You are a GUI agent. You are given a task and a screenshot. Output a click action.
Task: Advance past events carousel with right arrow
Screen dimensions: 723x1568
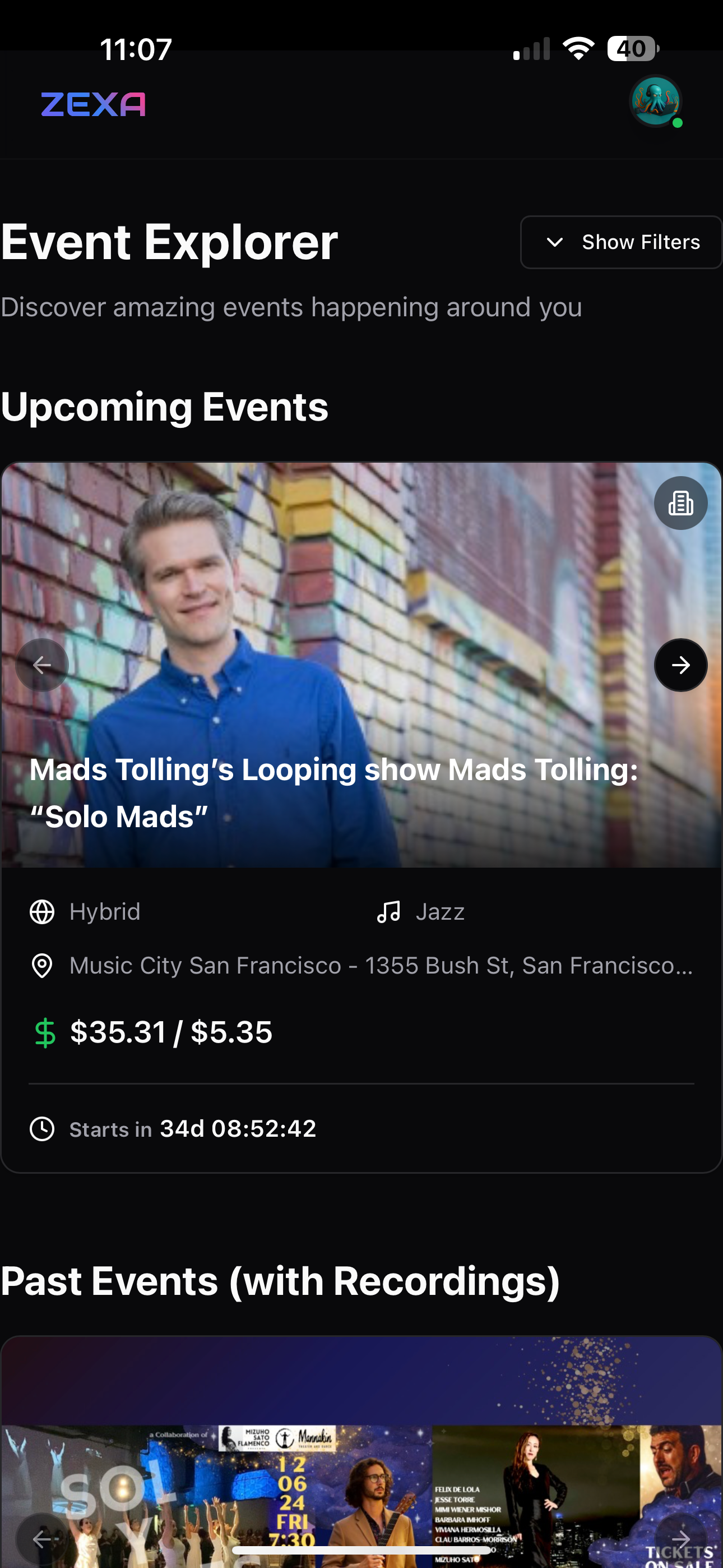click(680, 1539)
